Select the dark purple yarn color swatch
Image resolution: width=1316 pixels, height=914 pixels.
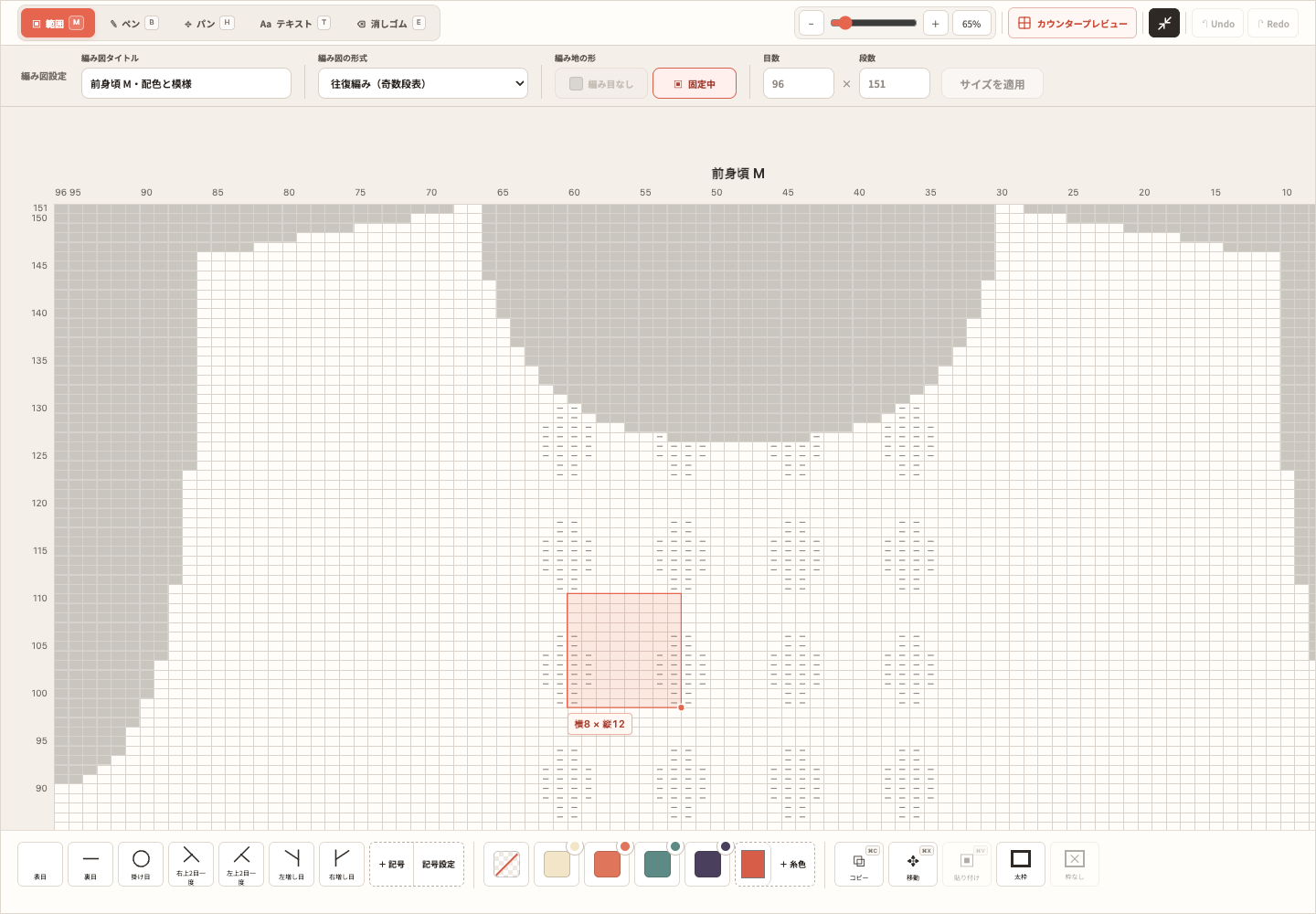(x=707, y=864)
